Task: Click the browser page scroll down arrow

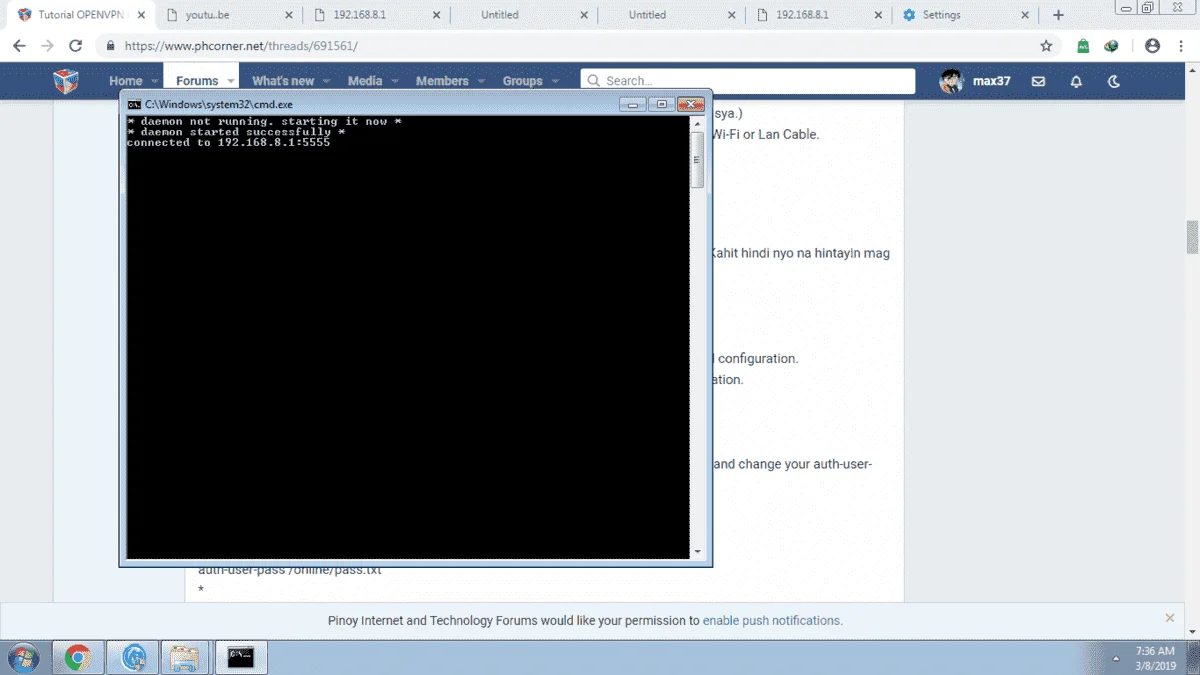Action: click(1192, 632)
